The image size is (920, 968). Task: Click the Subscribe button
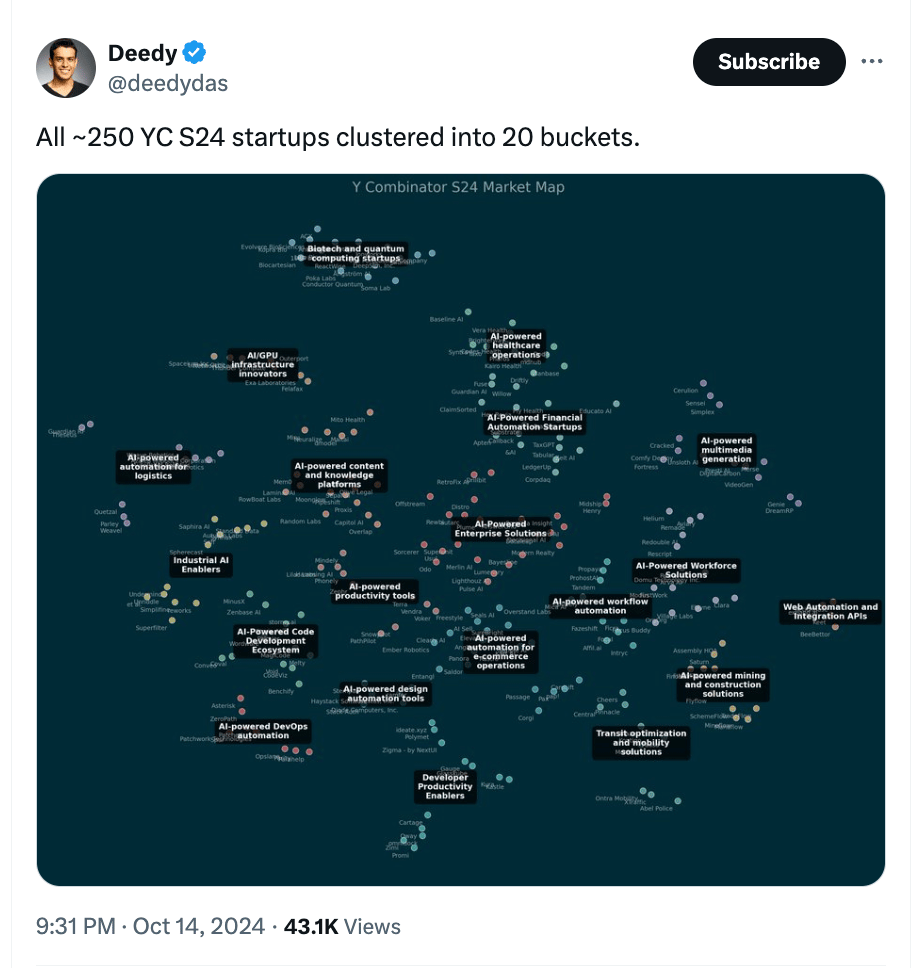coord(769,62)
